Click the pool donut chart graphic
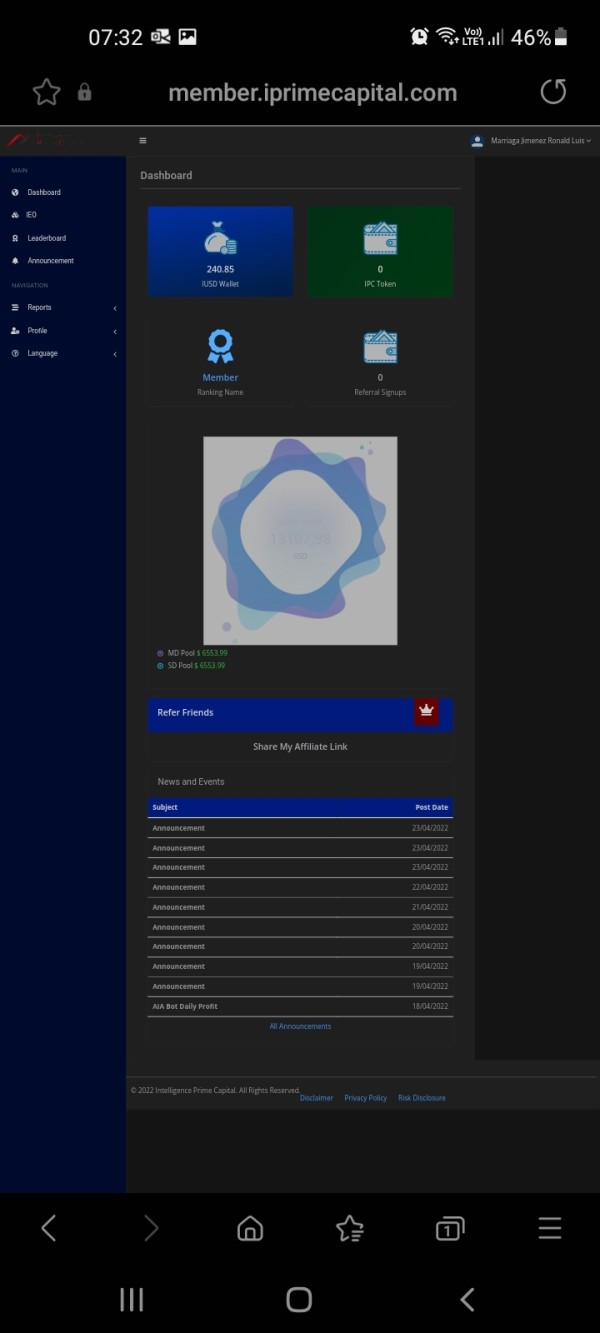Screen dimensions: 600x1333 tap(300, 540)
